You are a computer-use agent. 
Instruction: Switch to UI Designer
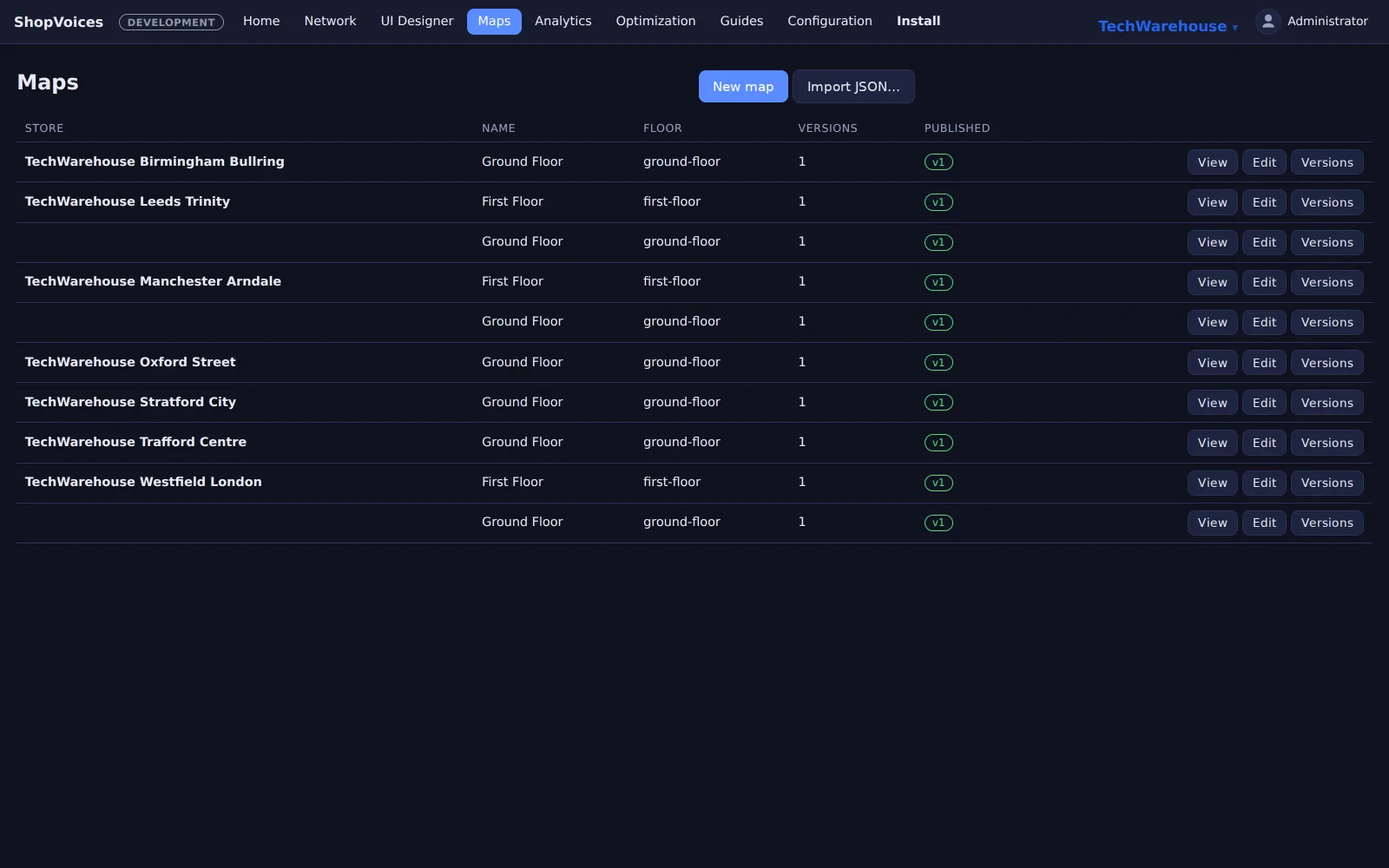pos(417,21)
